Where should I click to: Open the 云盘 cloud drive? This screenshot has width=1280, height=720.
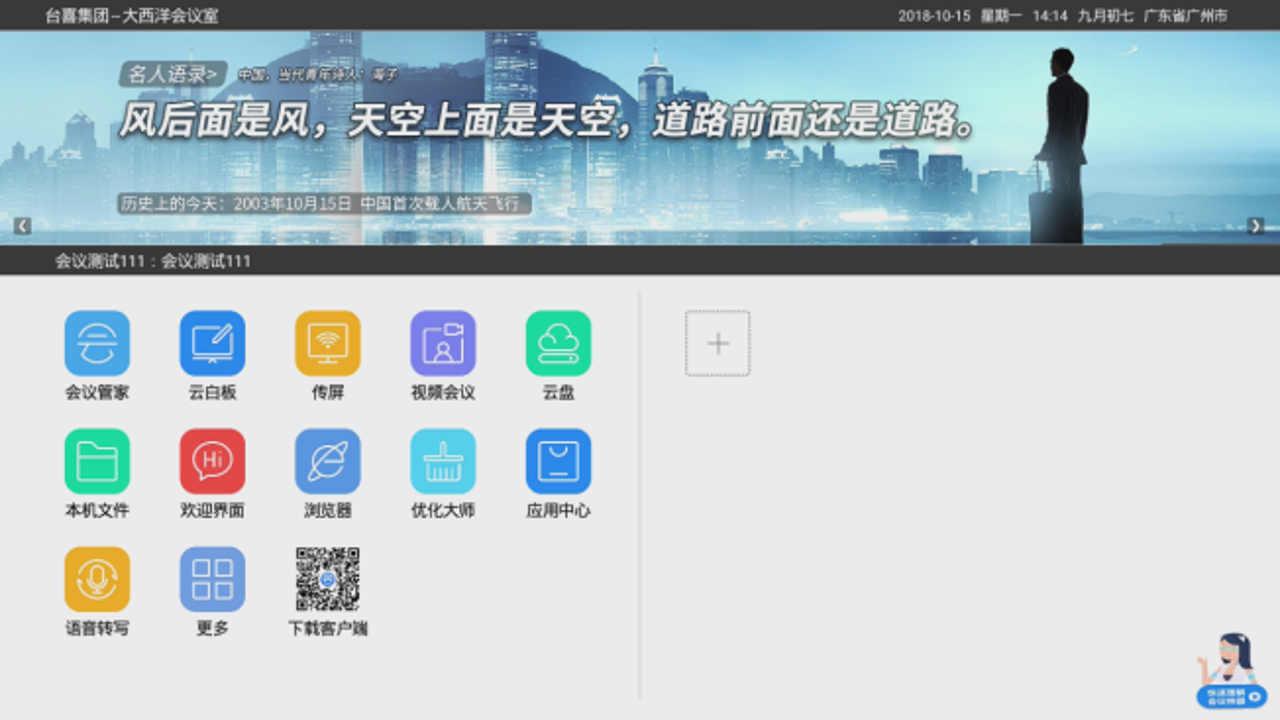click(558, 343)
